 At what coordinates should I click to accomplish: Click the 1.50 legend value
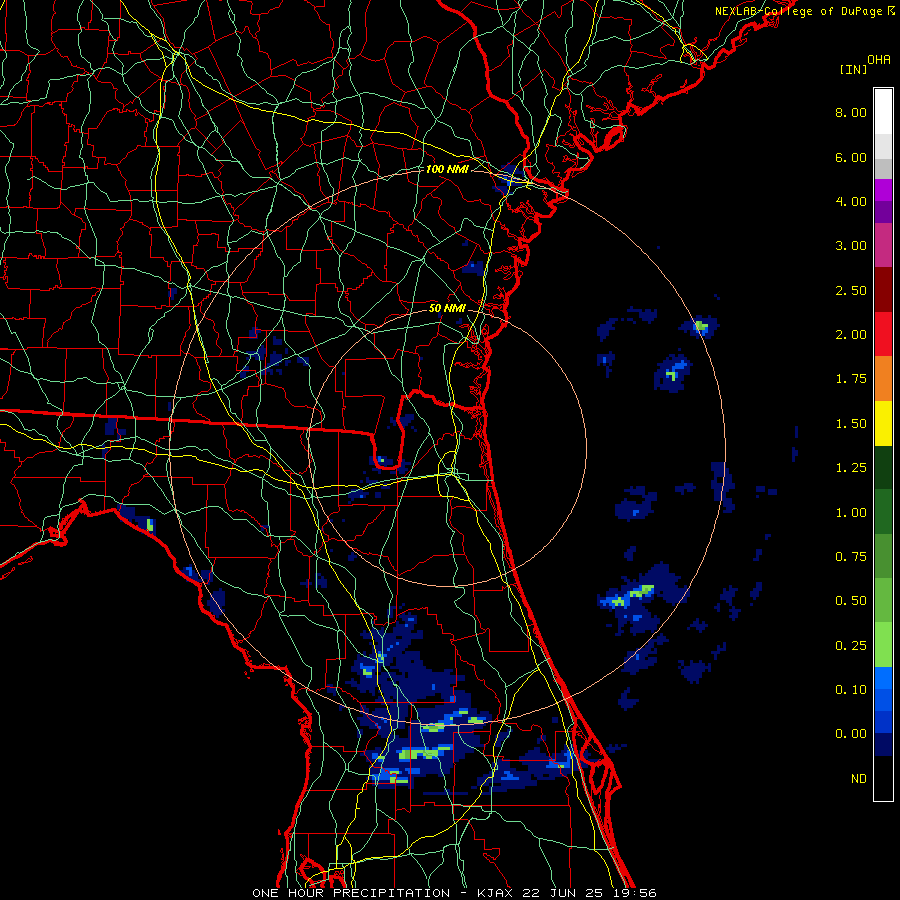[x=851, y=424]
